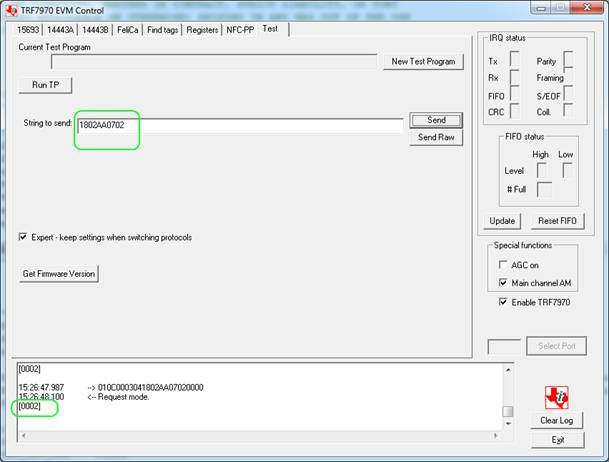Click the New Test Program button
This screenshot has width=609, height=462.
[x=423, y=61]
